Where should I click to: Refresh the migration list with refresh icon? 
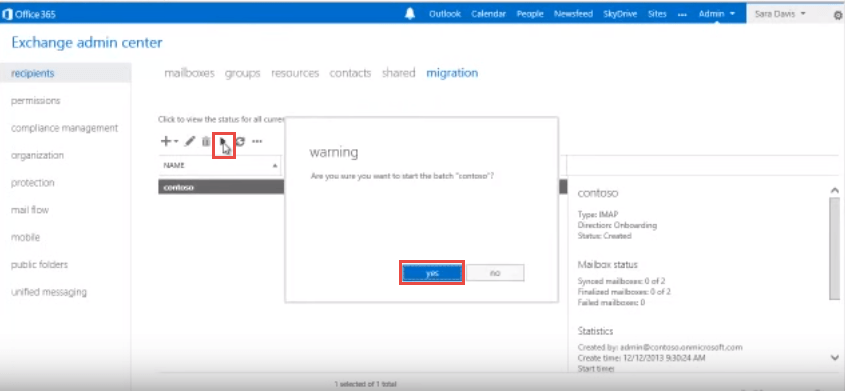[240, 141]
